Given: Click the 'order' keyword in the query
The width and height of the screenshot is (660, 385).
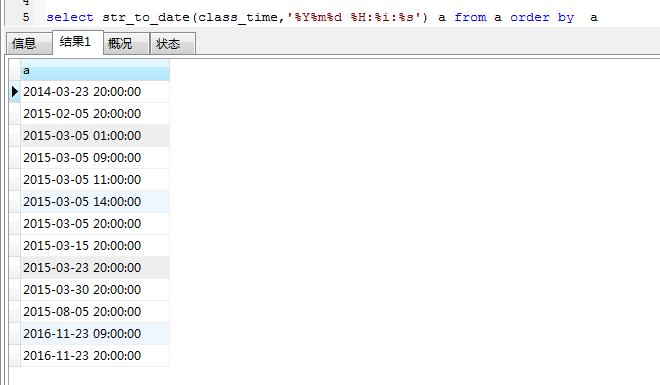Looking at the screenshot, I should 530,17.
